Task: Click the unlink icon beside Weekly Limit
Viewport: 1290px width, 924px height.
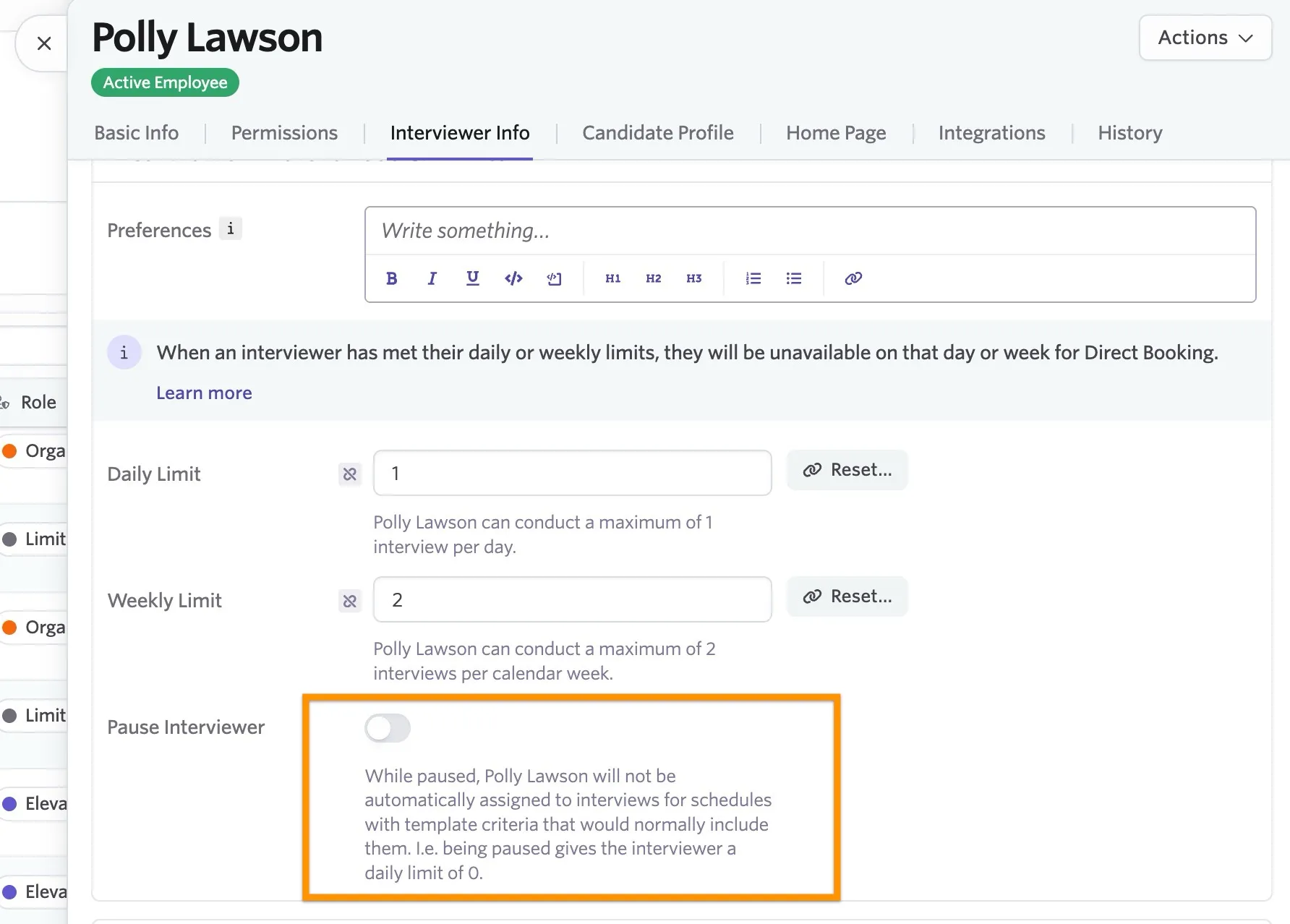Action: [350, 601]
